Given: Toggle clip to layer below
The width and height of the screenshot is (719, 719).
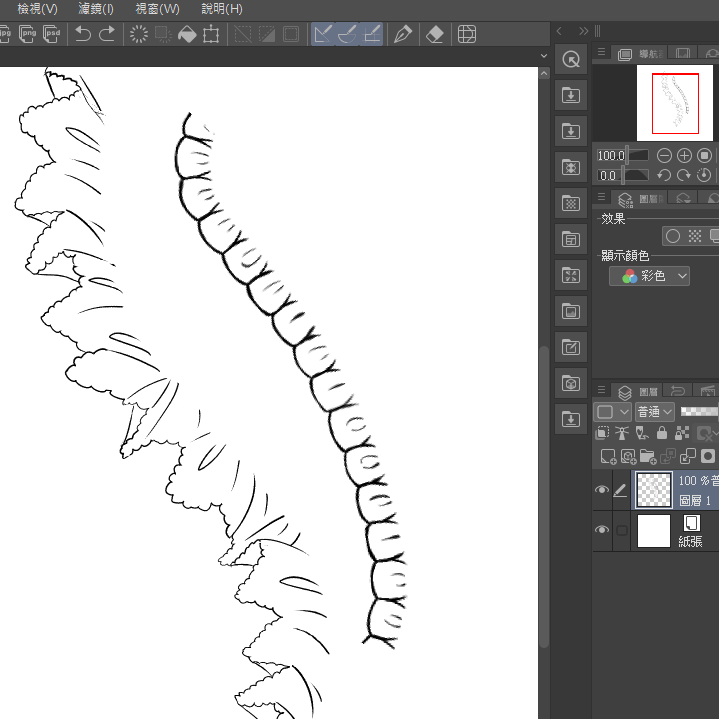Looking at the screenshot, I should [x=602, y=433].
